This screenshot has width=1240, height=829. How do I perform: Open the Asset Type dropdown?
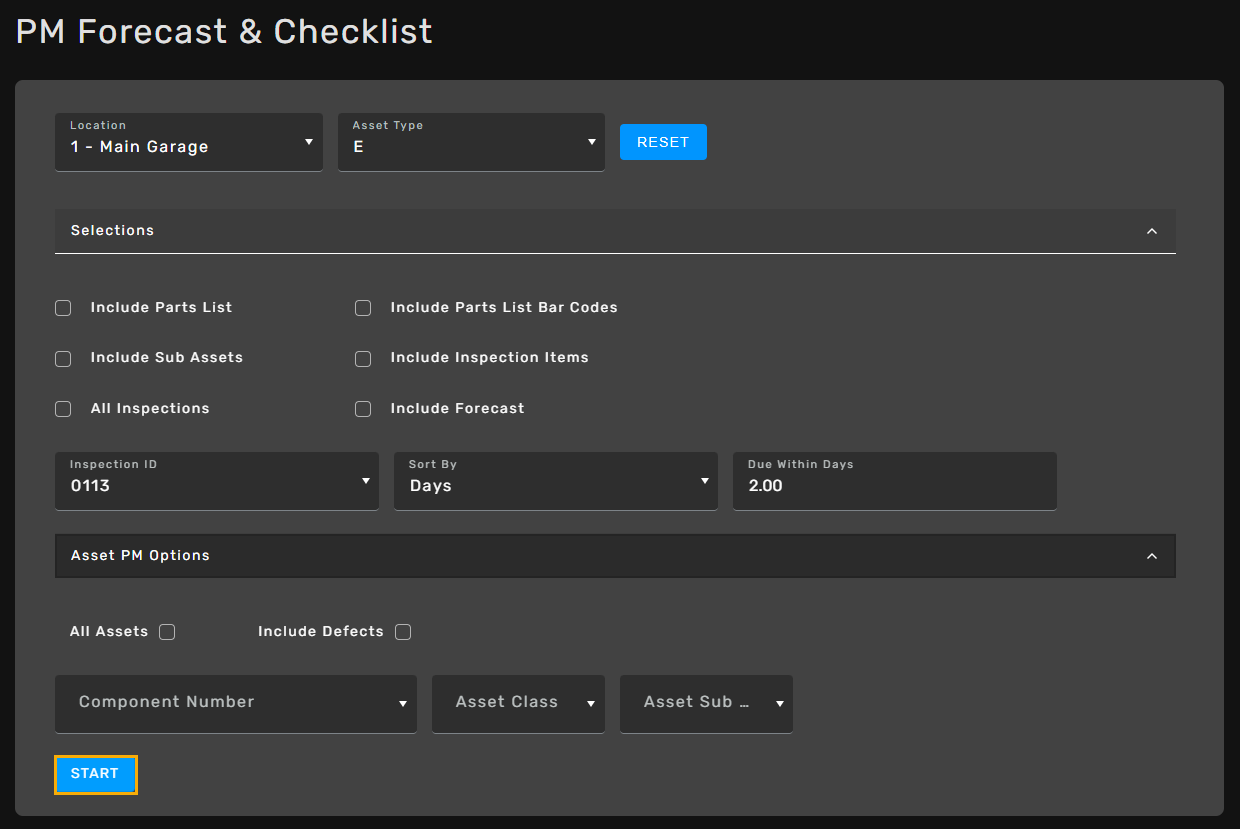click(471, 142)
